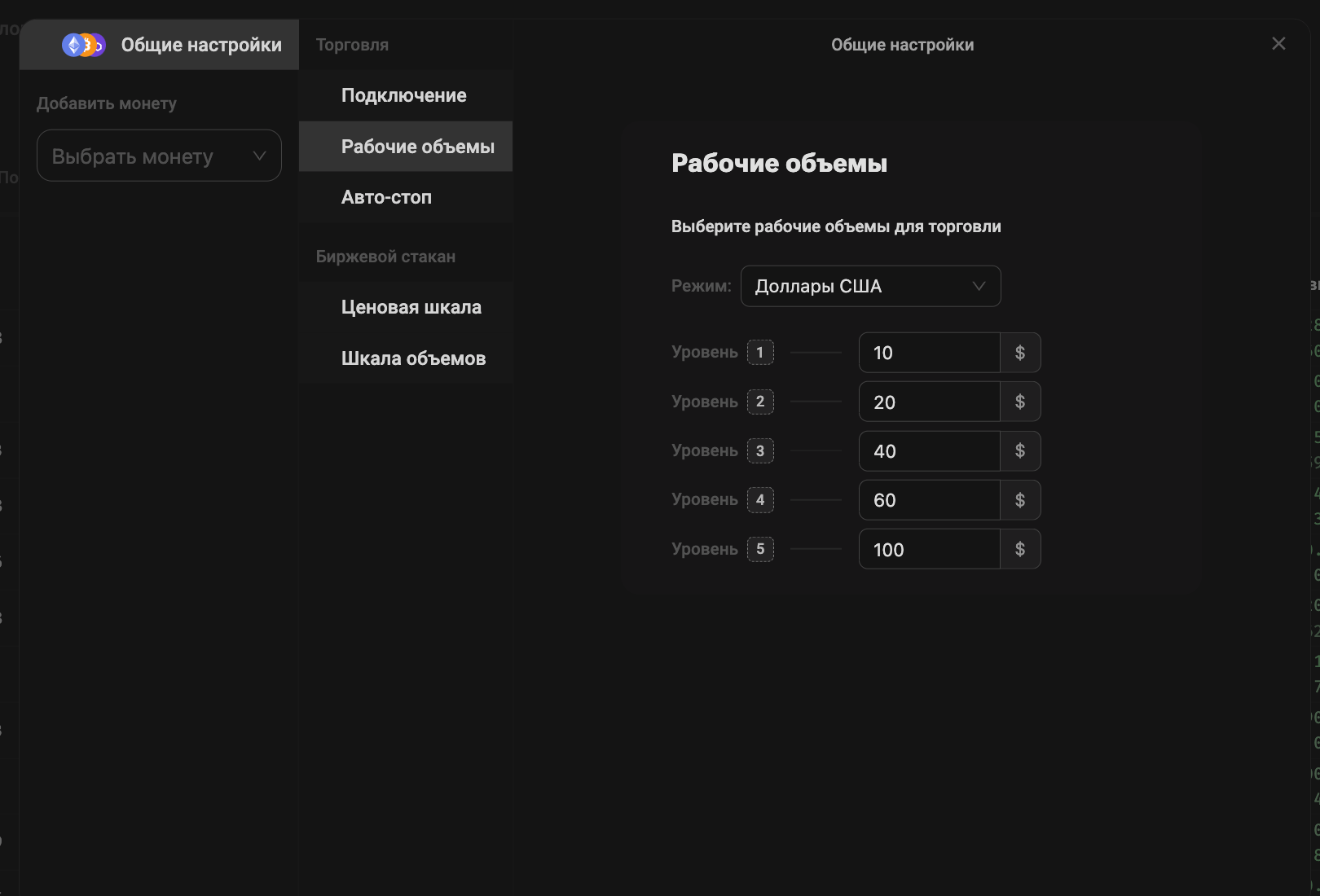Click the level 3 key badge
Image resolution: width=1320 pixels, height=896 pixels.
760,450
